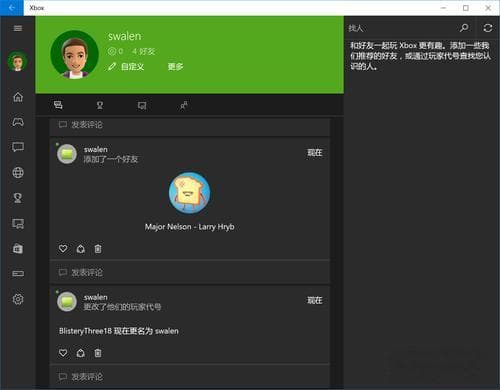Image resolution: width=500 pixels, height=390 pixels.
Task: Share the gamertag change post
Action: [x=81, y=353]
